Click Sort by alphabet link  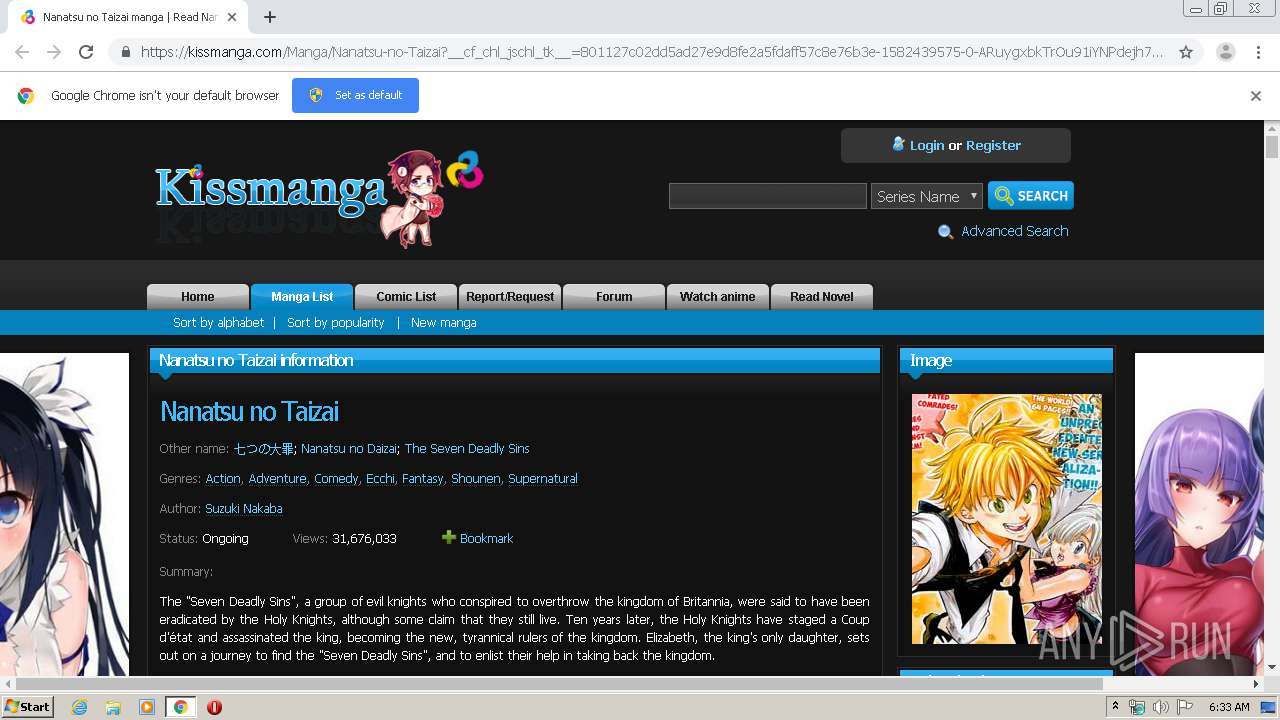[x=218, y=322]
